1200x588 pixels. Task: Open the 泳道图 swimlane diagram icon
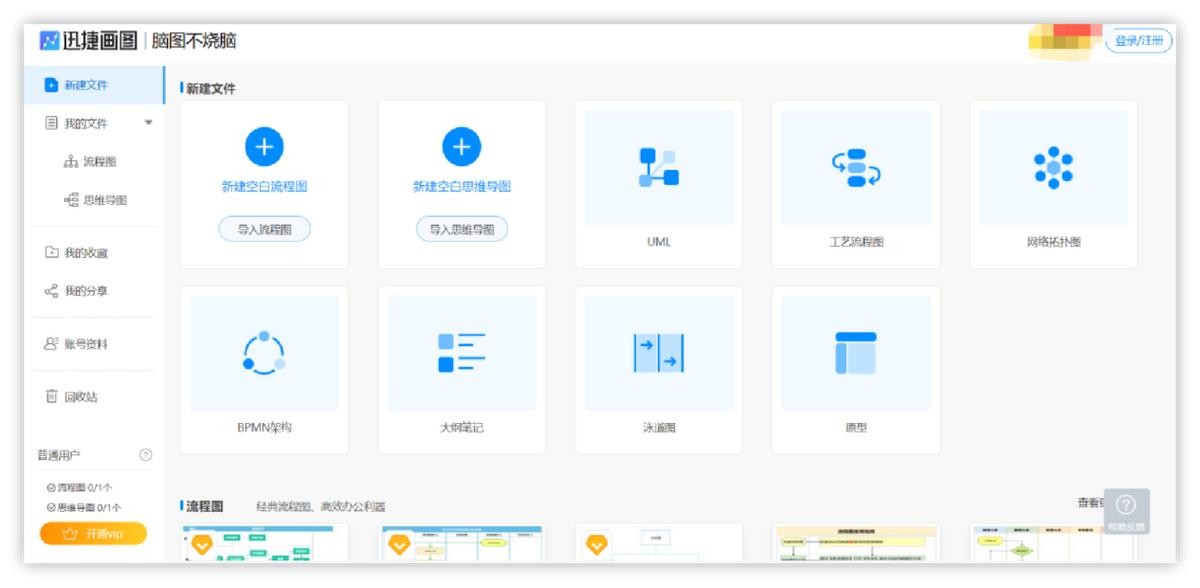(658, 352)
